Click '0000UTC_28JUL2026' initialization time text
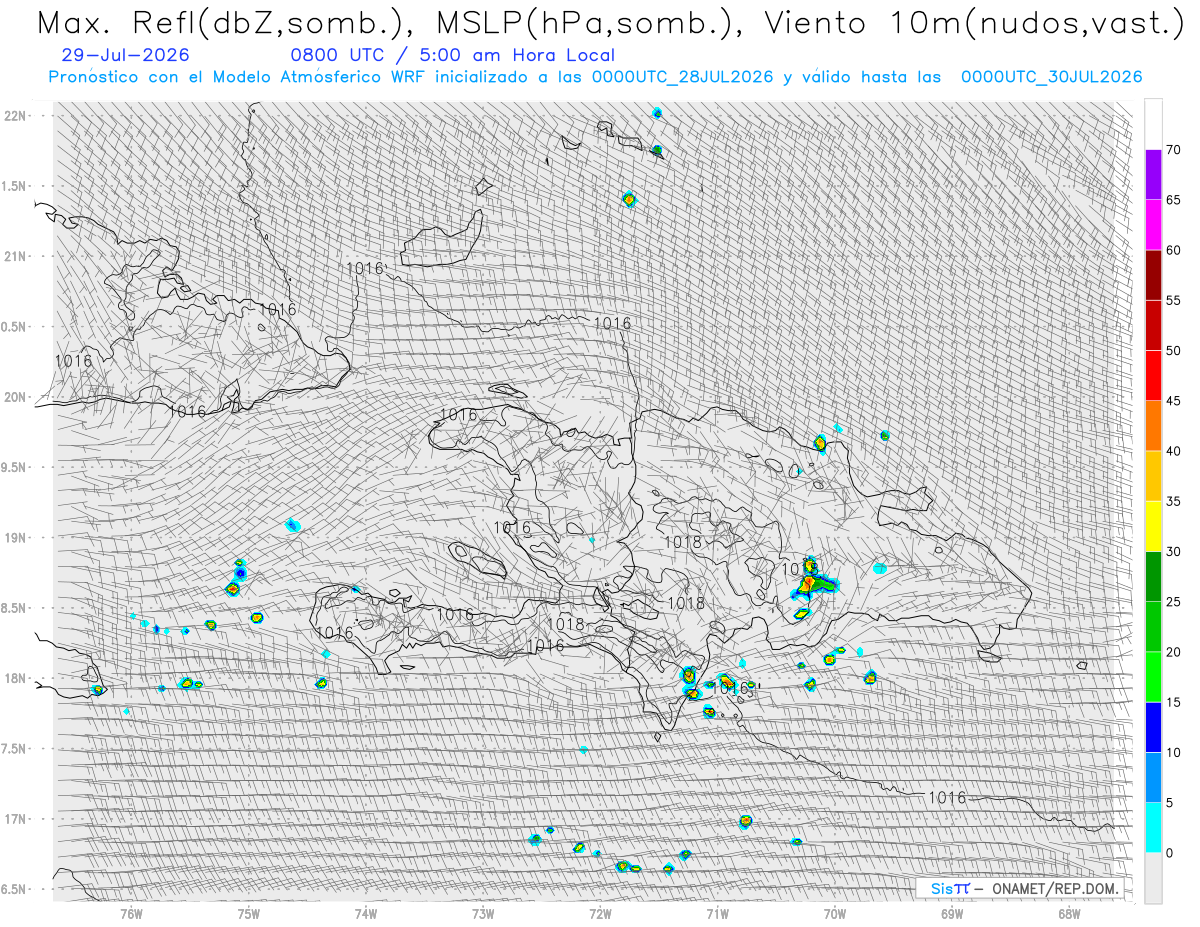The height and width of the screenshot is (927, 1200). tap(682, 77)
